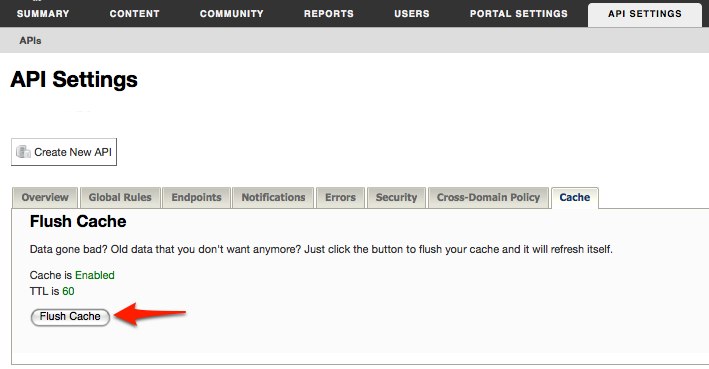Click the 'Data gone bad?' description text
This screenshot has height=369, width=709.
321,249
